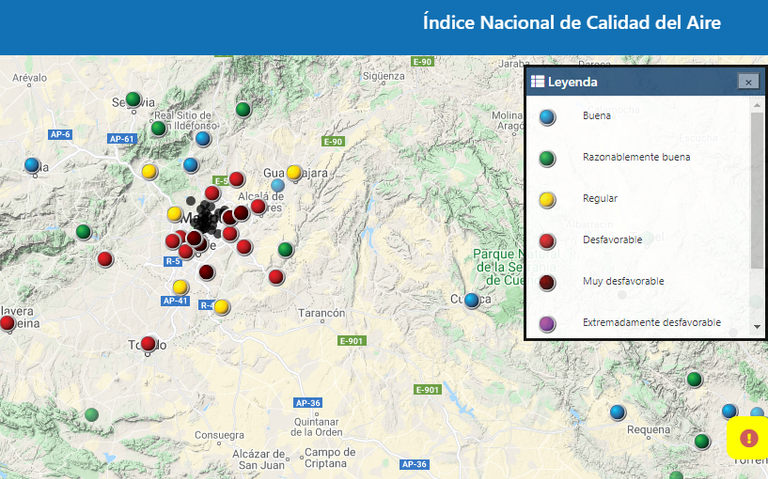The height and width of the screenshot is (479, 768).
Task: Select the yellow marker east of AP-61 sign
Action: point(149,171)
